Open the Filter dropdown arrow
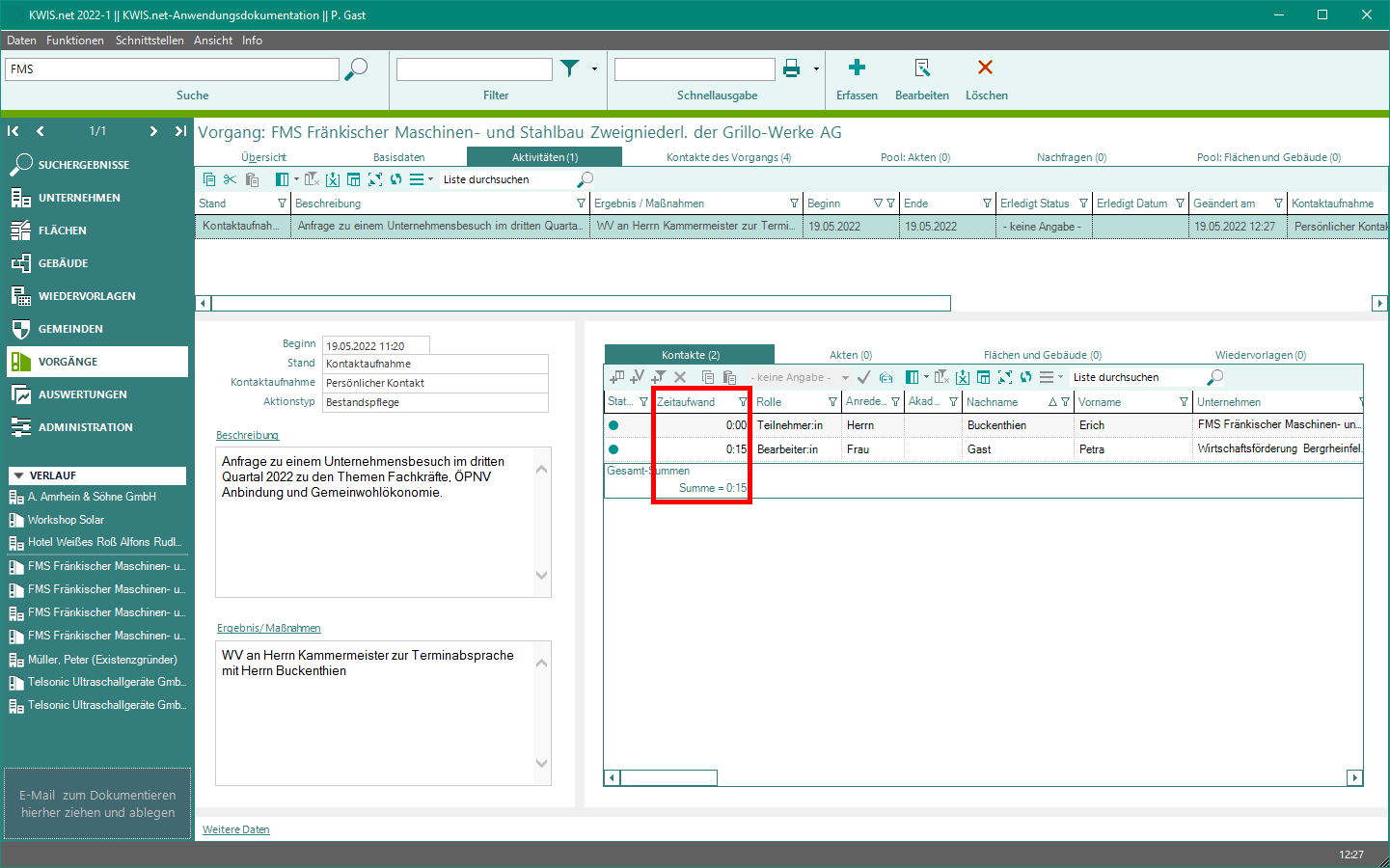The width and height of the screenshot is (1390, 868). 594,68
